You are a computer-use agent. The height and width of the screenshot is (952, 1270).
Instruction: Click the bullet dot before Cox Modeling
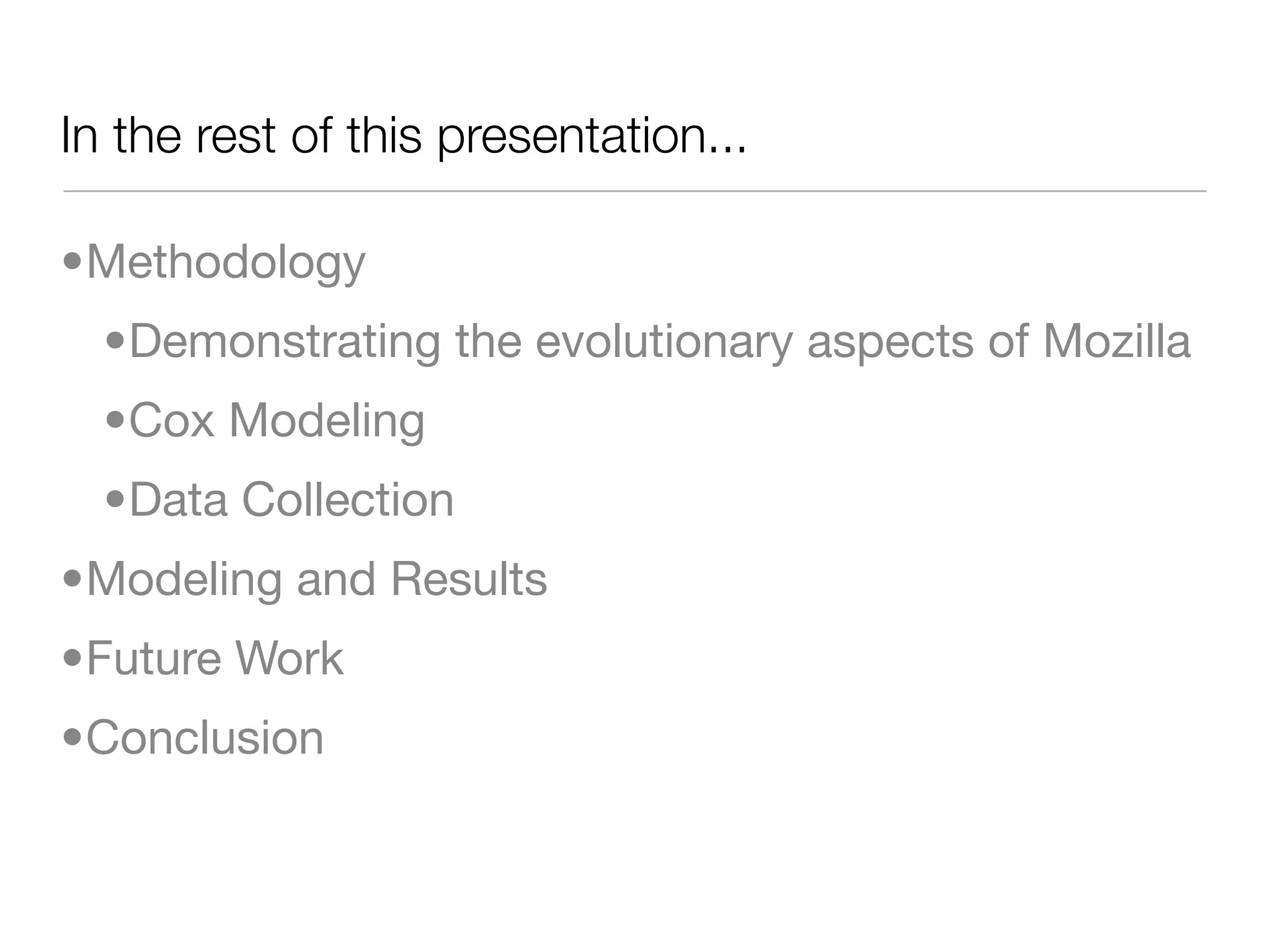(115, 420)
